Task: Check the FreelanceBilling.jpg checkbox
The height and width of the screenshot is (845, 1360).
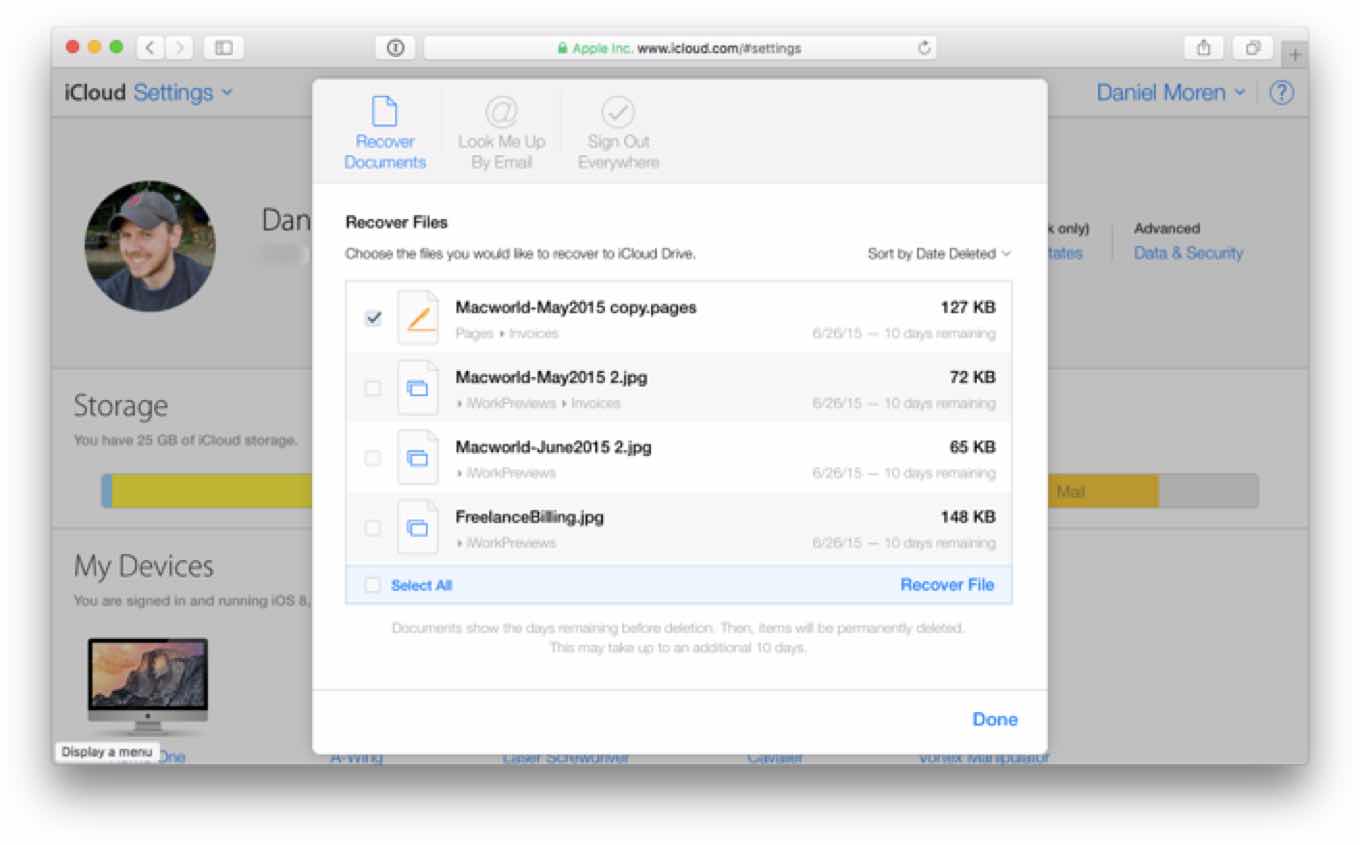Action: tap(373, 528)
